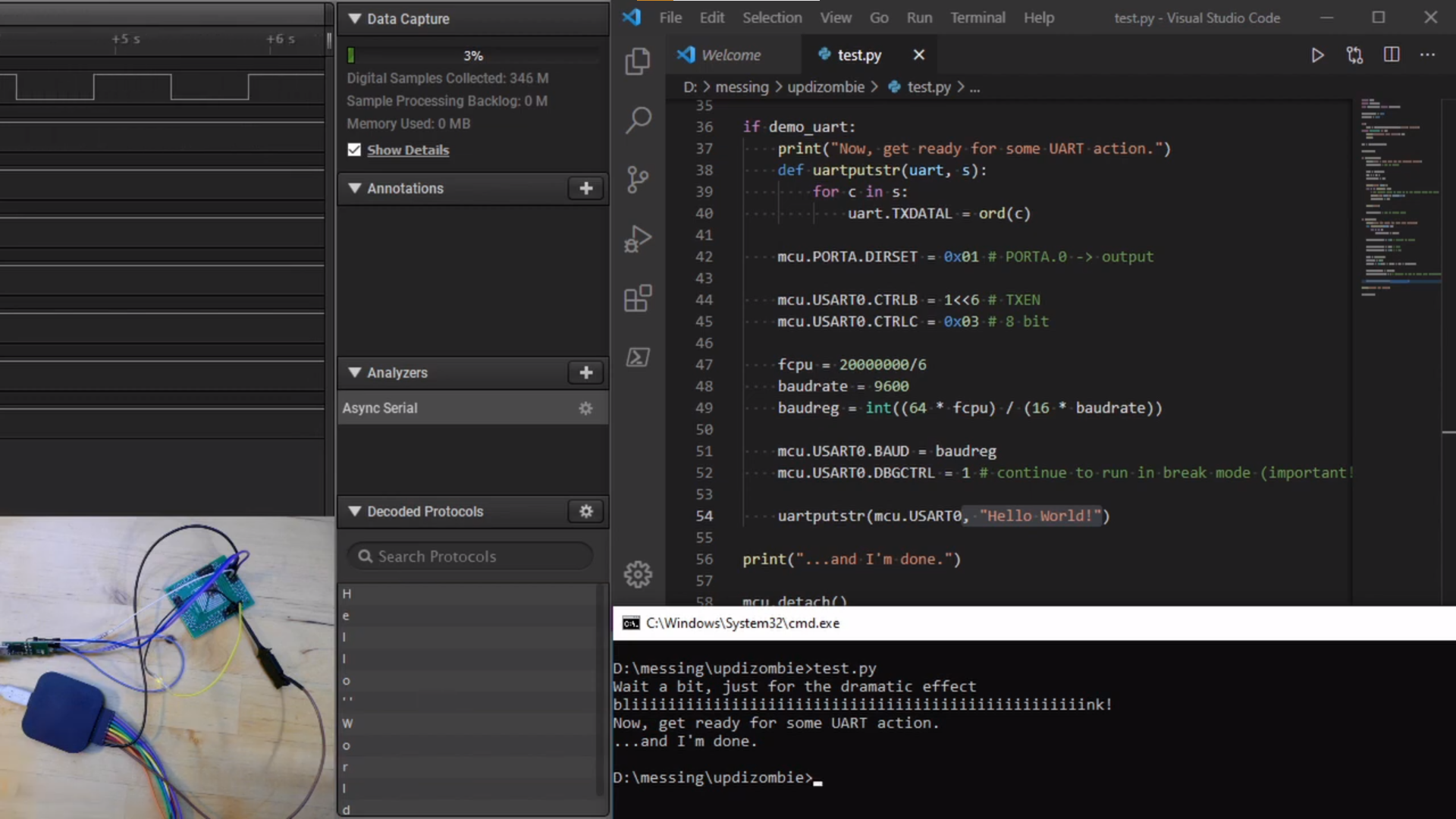
Task: Open the Terminal menu
Action: tap(977, 17)
